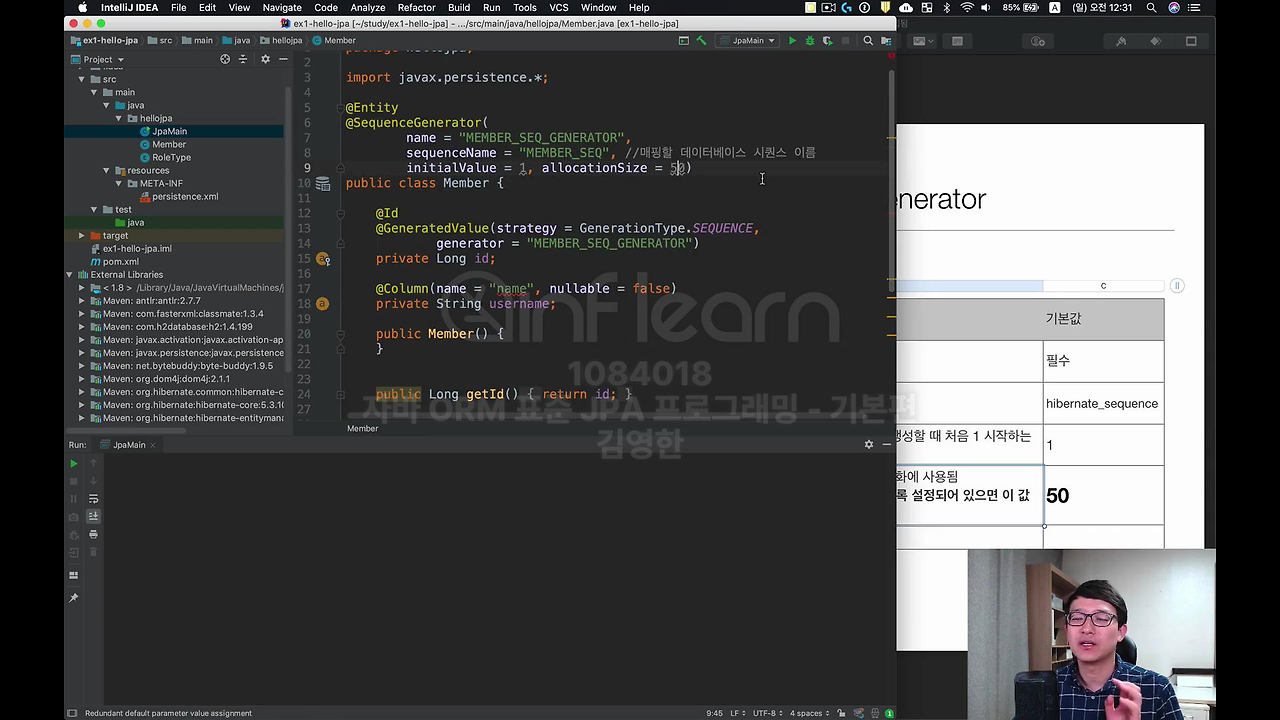The width and height of the screenshot is (1280, 720).
Task: Collapse External Libraries node
Action: [70, 274]
